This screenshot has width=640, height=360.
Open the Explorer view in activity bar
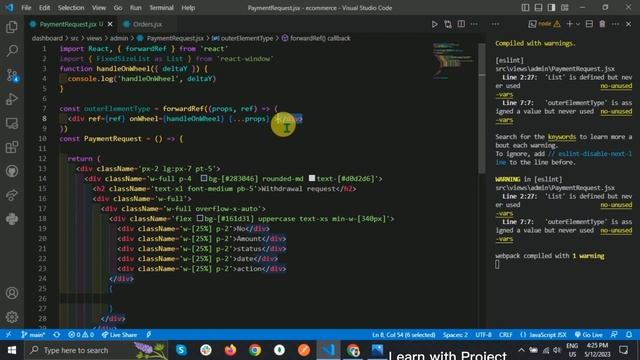12,27
